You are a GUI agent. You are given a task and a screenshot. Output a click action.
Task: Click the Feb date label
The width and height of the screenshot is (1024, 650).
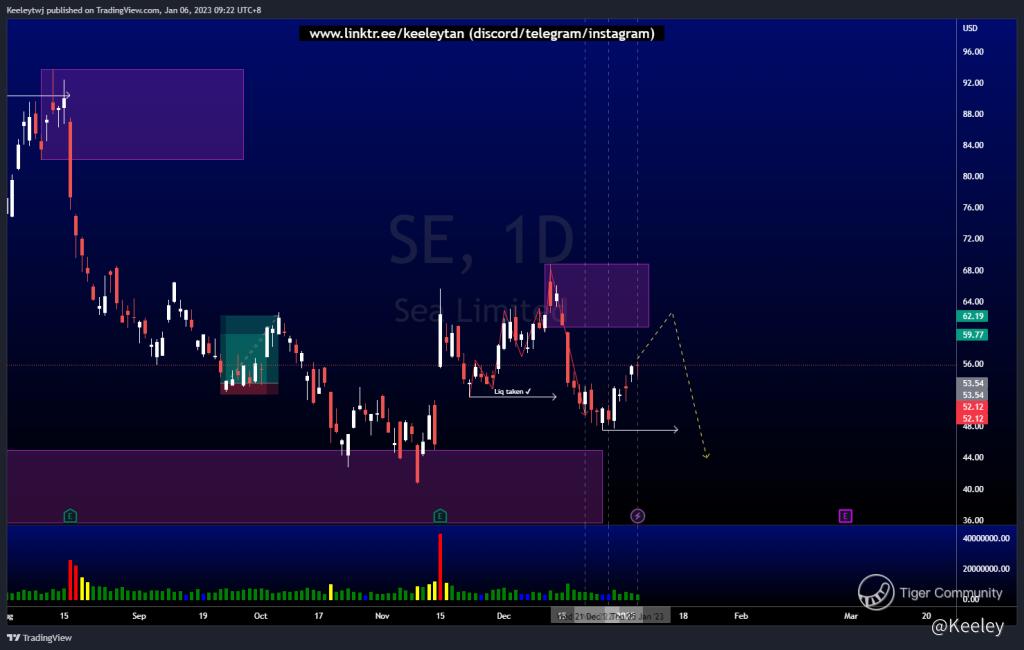click(x=741, y=616)
